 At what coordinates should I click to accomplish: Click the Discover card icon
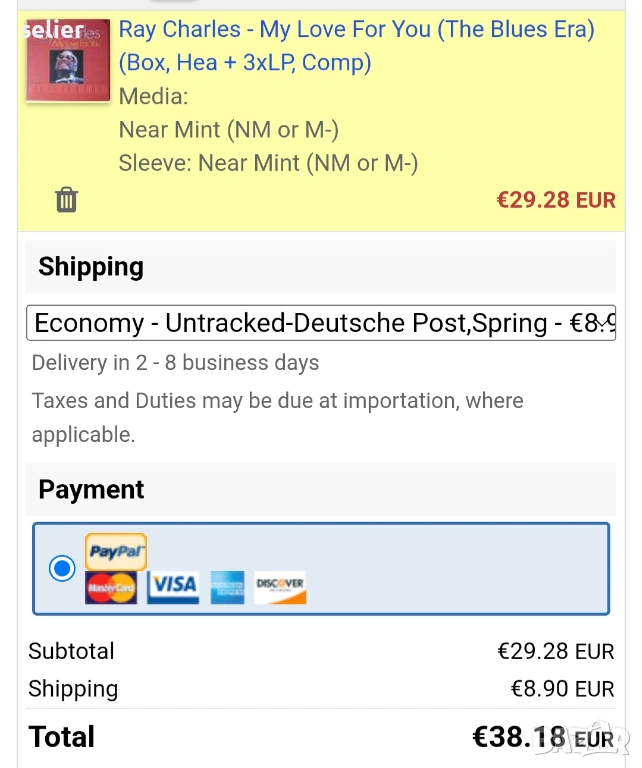click(280, 587)
